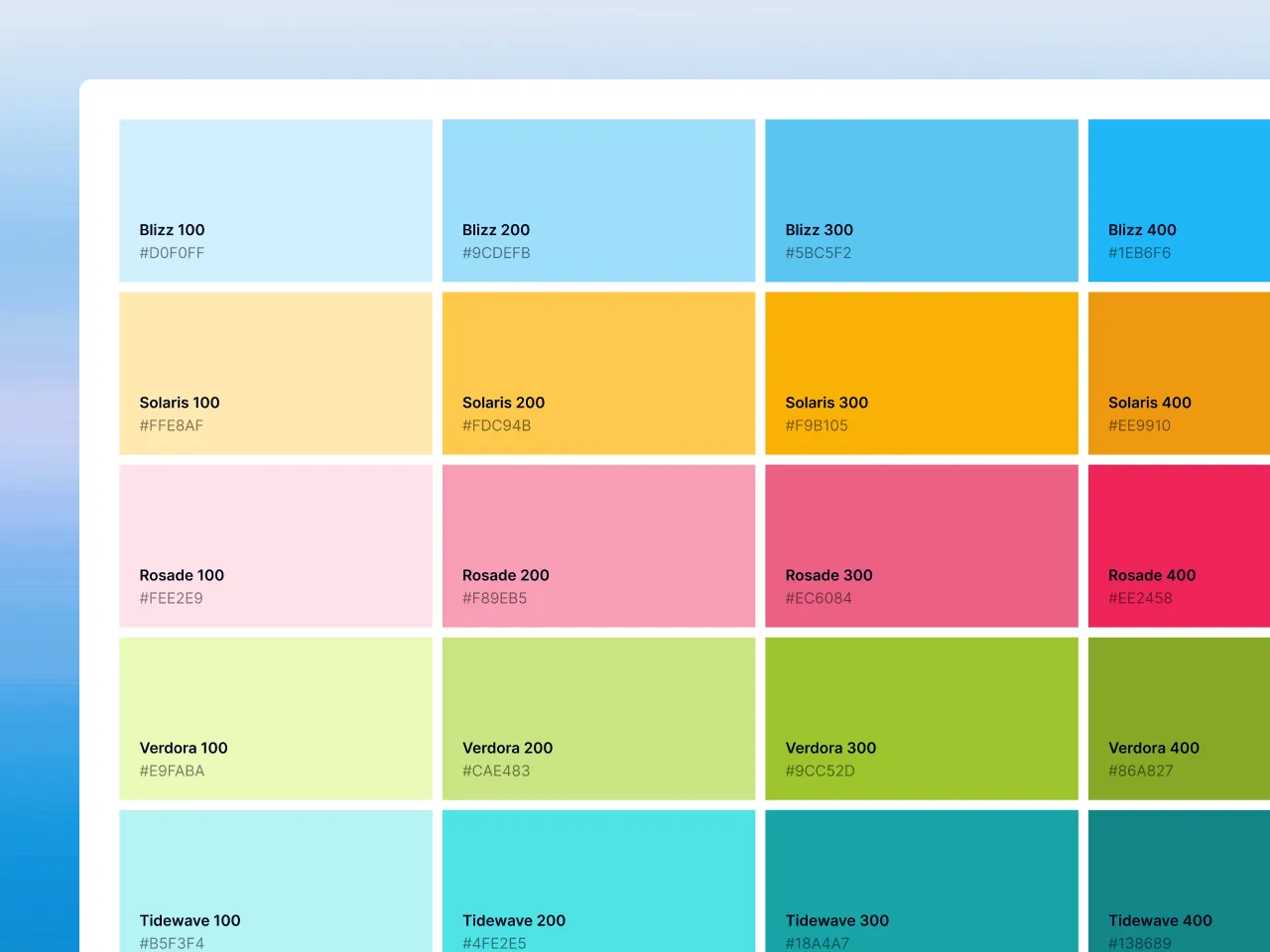Select the Verdora 200 color swatch
The image size is (1270, 952).
click(x=598, y=718)
